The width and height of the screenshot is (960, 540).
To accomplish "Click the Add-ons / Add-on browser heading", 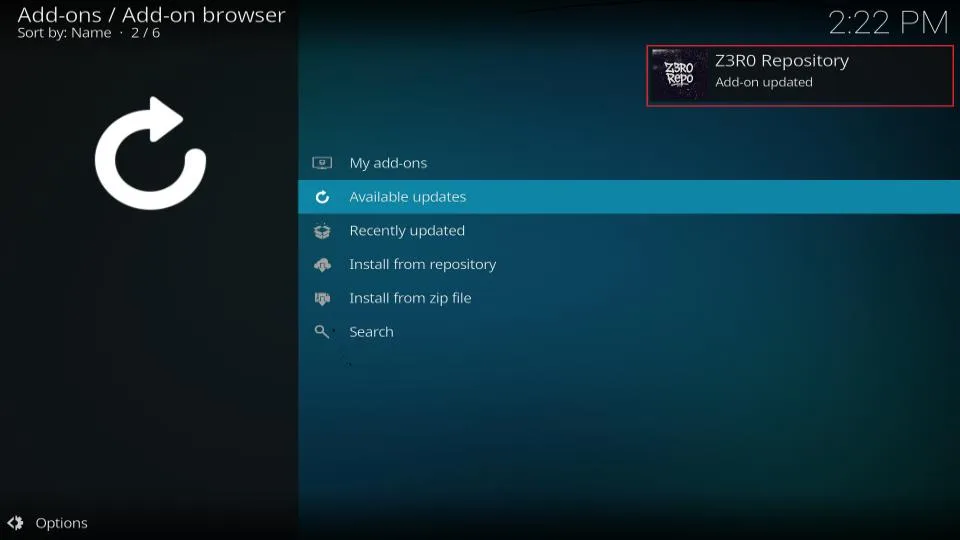I will tap(151, 15).
